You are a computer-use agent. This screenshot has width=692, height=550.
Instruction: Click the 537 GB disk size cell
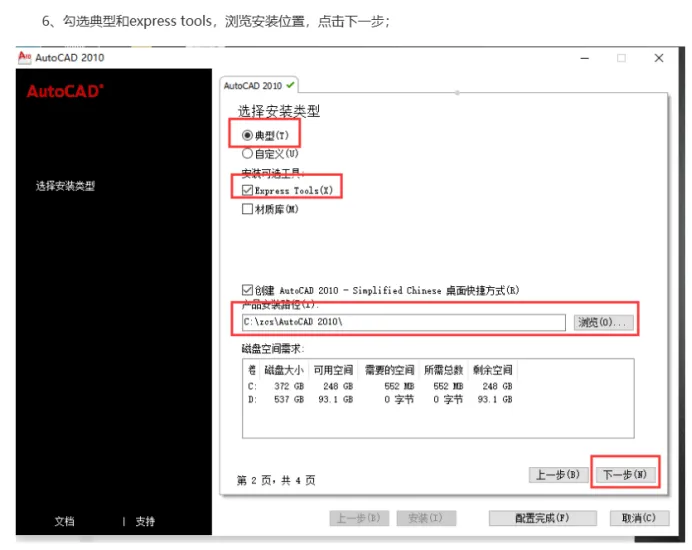pos(289,399)
